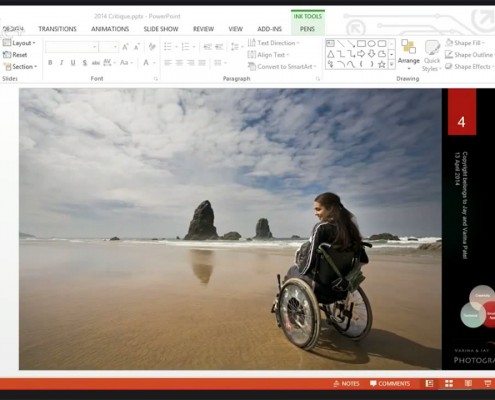The width and height of the screenshot is (495, 400).
Task: Choose the 5-Point Star shape
Action: pyautogui.click(x=382, y=64)
